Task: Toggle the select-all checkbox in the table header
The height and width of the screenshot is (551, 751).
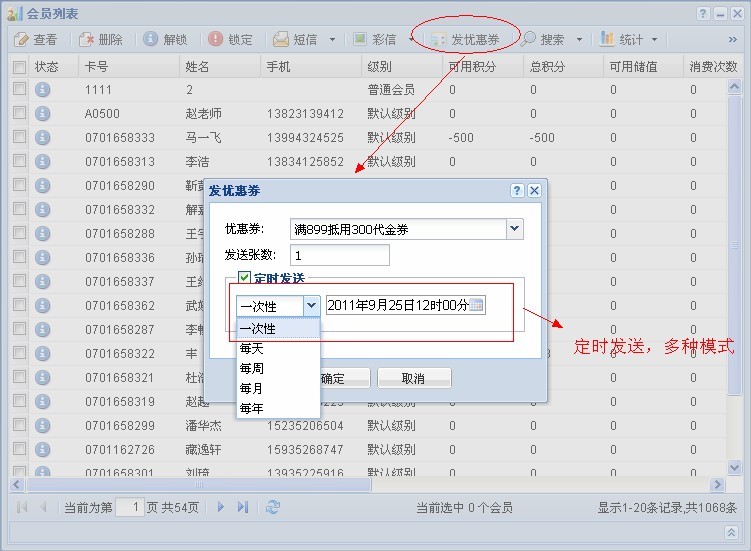Action: pos(19,67)
